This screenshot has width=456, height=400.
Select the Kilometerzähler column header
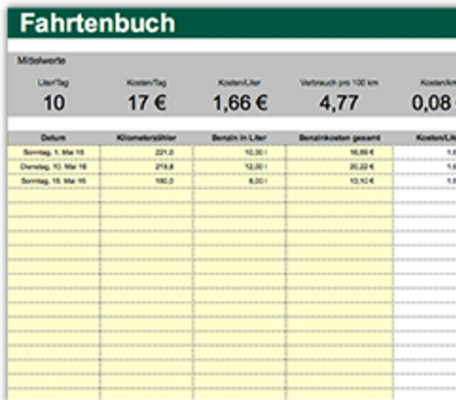[146, 138]
